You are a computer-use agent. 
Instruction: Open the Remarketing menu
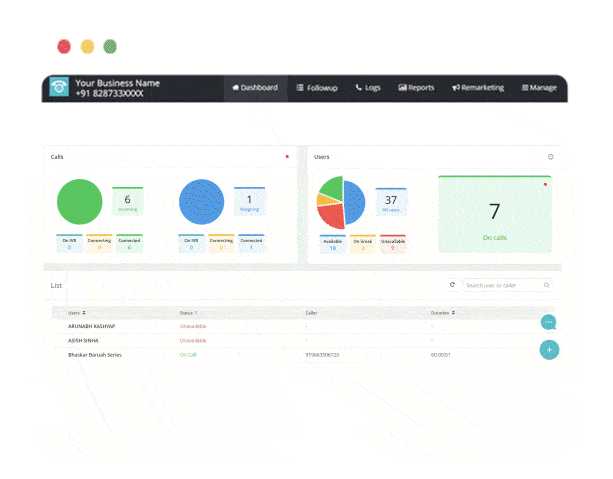coord(478,88)
